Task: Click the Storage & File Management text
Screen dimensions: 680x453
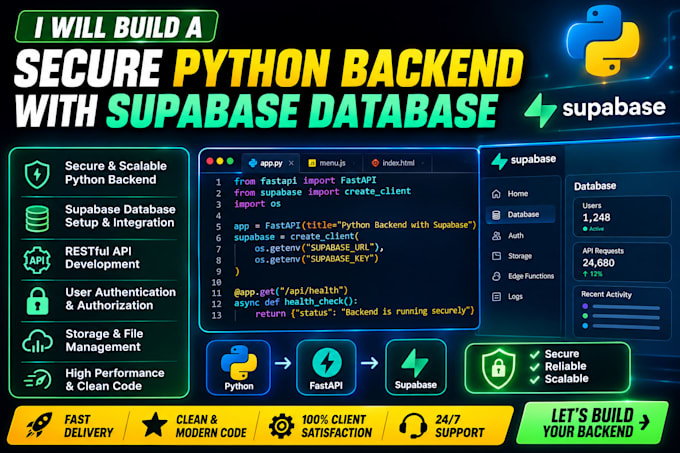Action: click(x=104, y=340)
